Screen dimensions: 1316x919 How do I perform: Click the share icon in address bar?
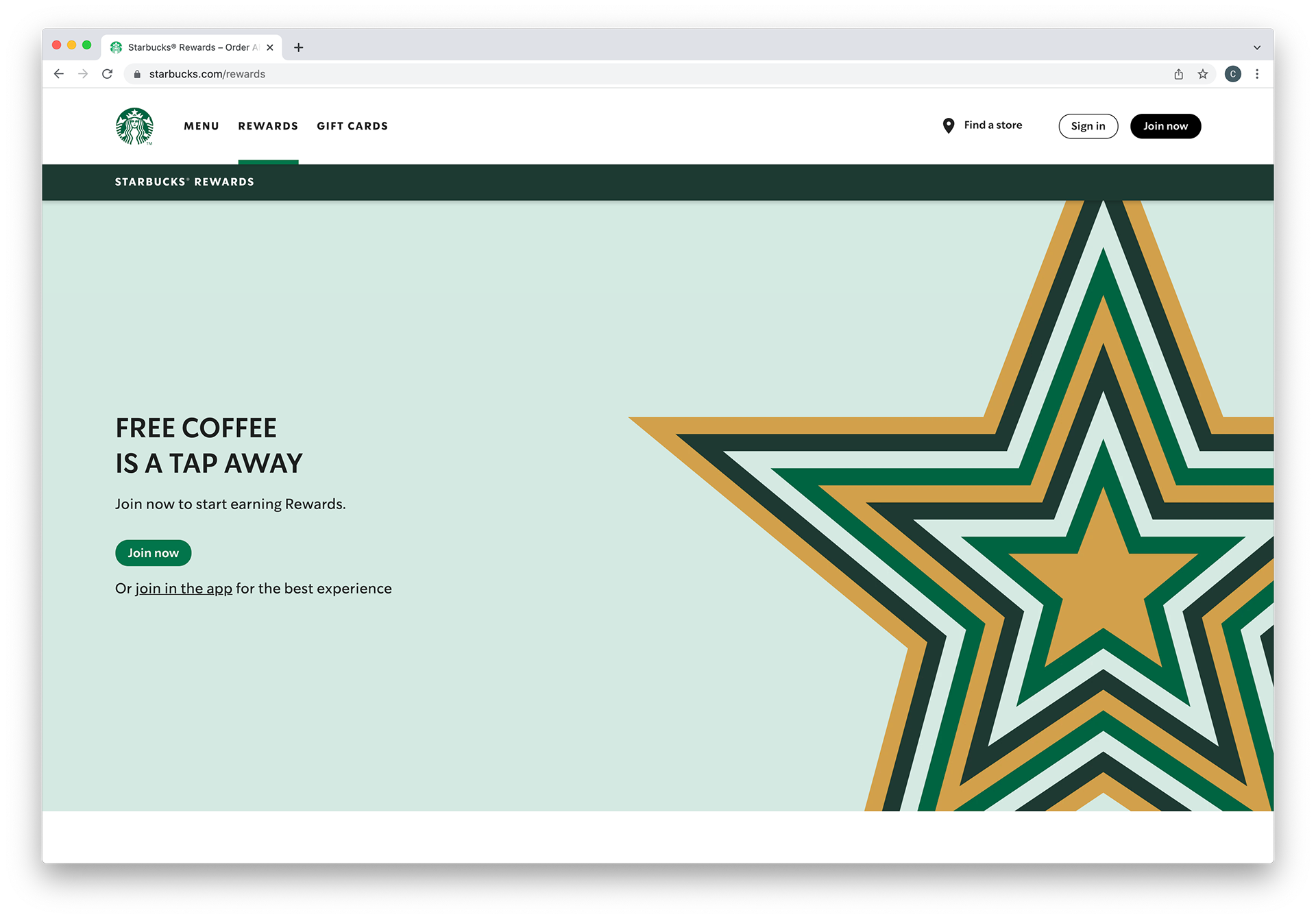pos(1178,74)
